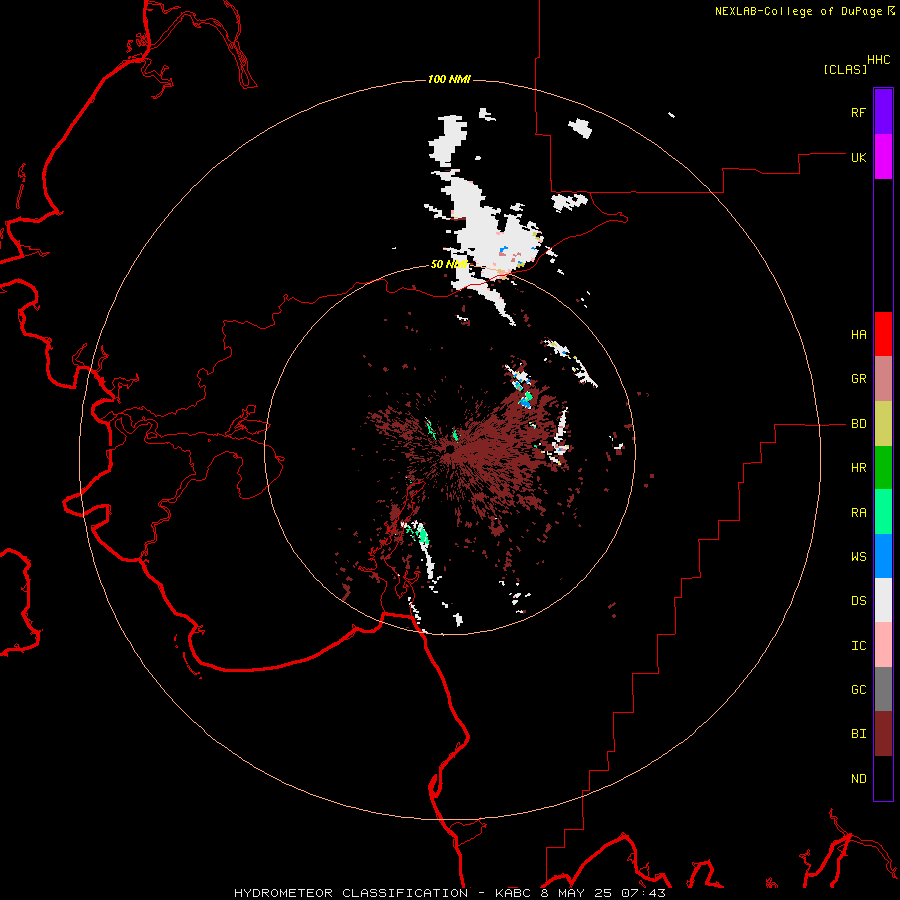The image size is (900, 900).
Task: Click the WS blue legend swatch
Action: tap(883, 556)
